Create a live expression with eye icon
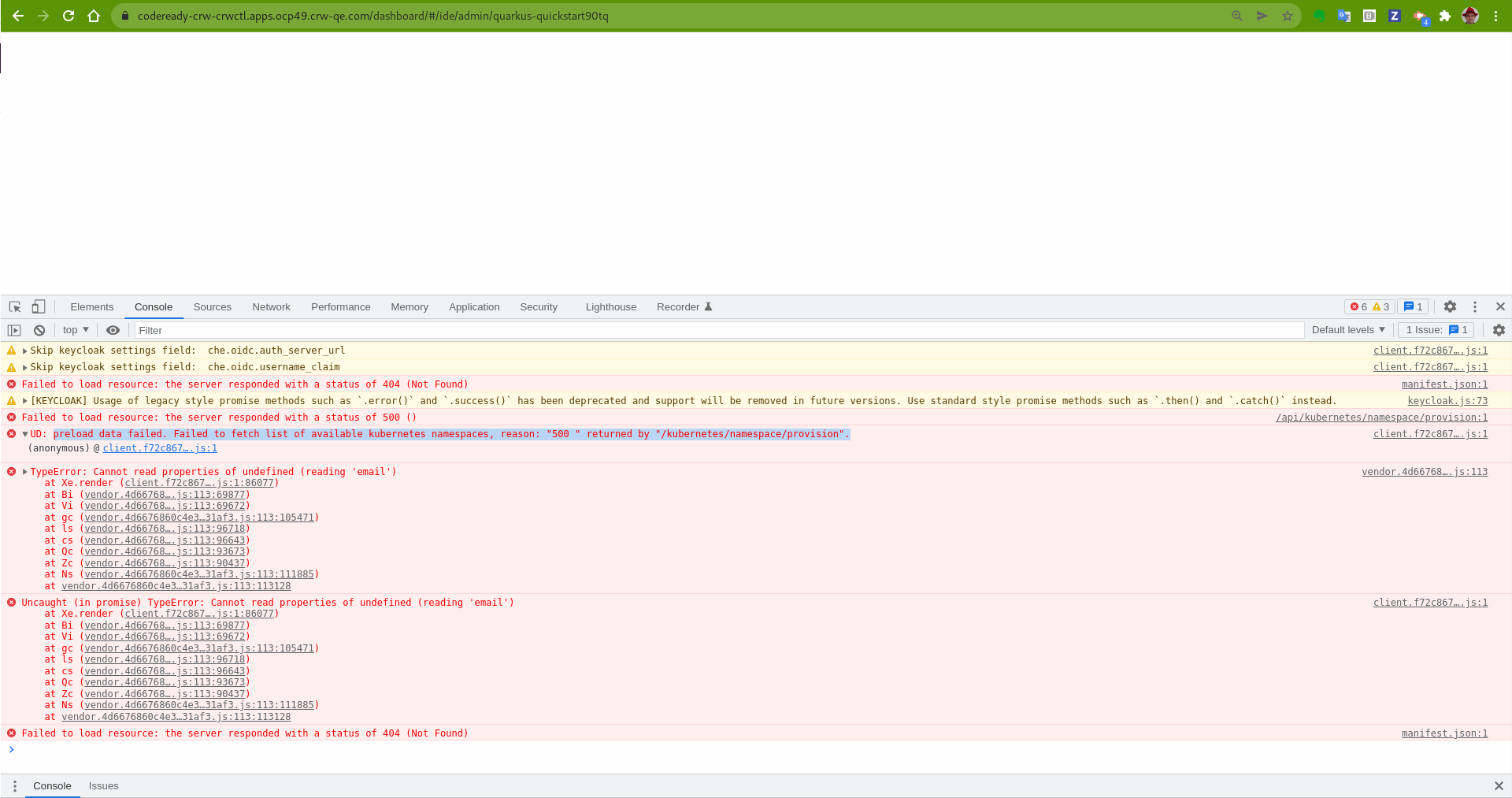The image size is (1512, 798). click(x=113, y=330)
